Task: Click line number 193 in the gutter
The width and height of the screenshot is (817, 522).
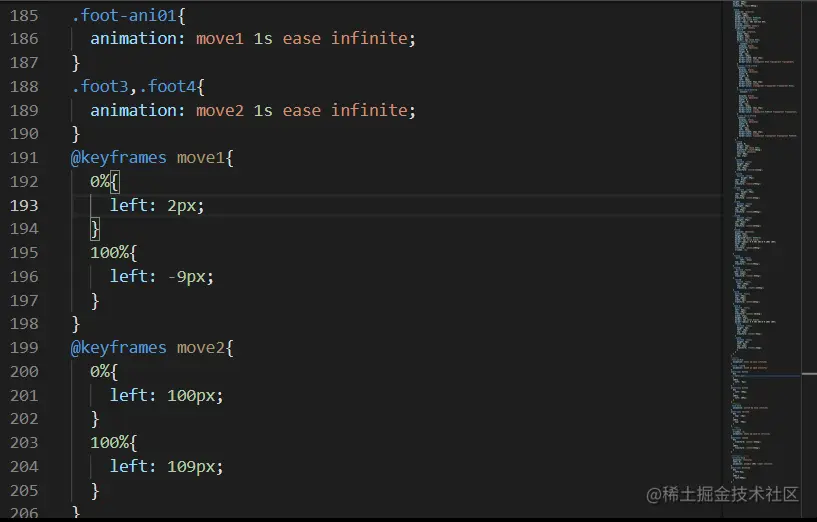Action: tap(22, 205)
